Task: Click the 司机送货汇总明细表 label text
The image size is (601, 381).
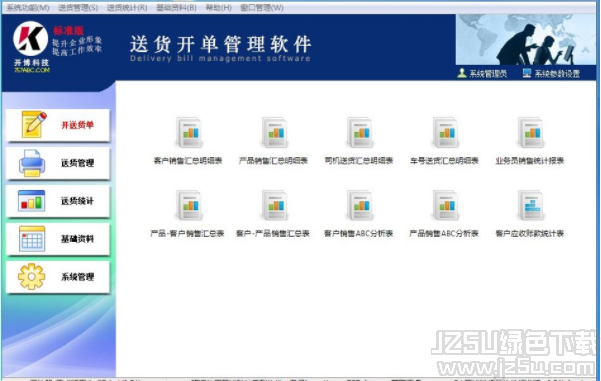Action: tap(359, 161)
